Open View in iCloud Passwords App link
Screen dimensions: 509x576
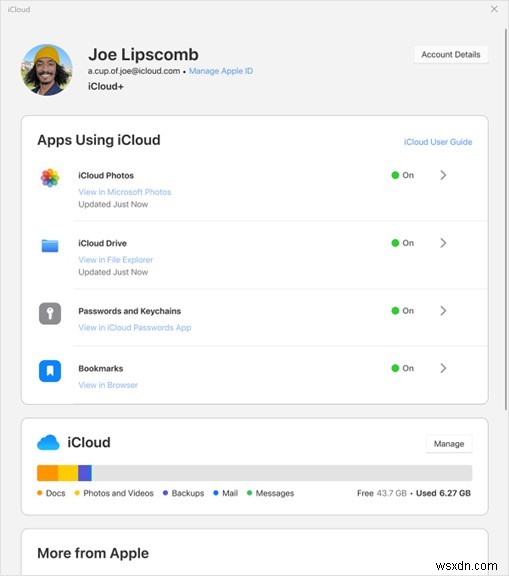tap(134, 327)
